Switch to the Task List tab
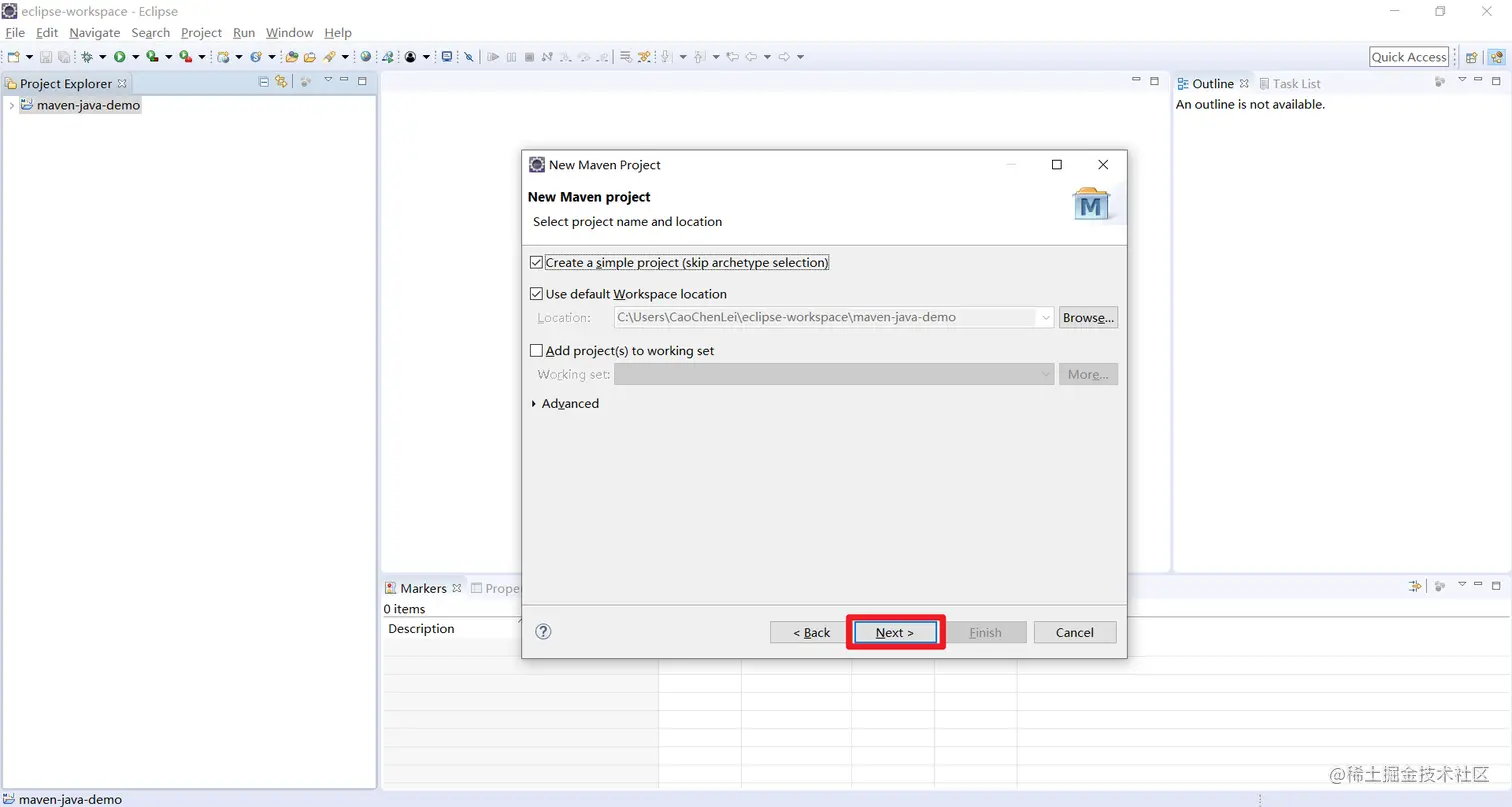Viewport: 1512px width, 807px height. (x=1289, y=84)
